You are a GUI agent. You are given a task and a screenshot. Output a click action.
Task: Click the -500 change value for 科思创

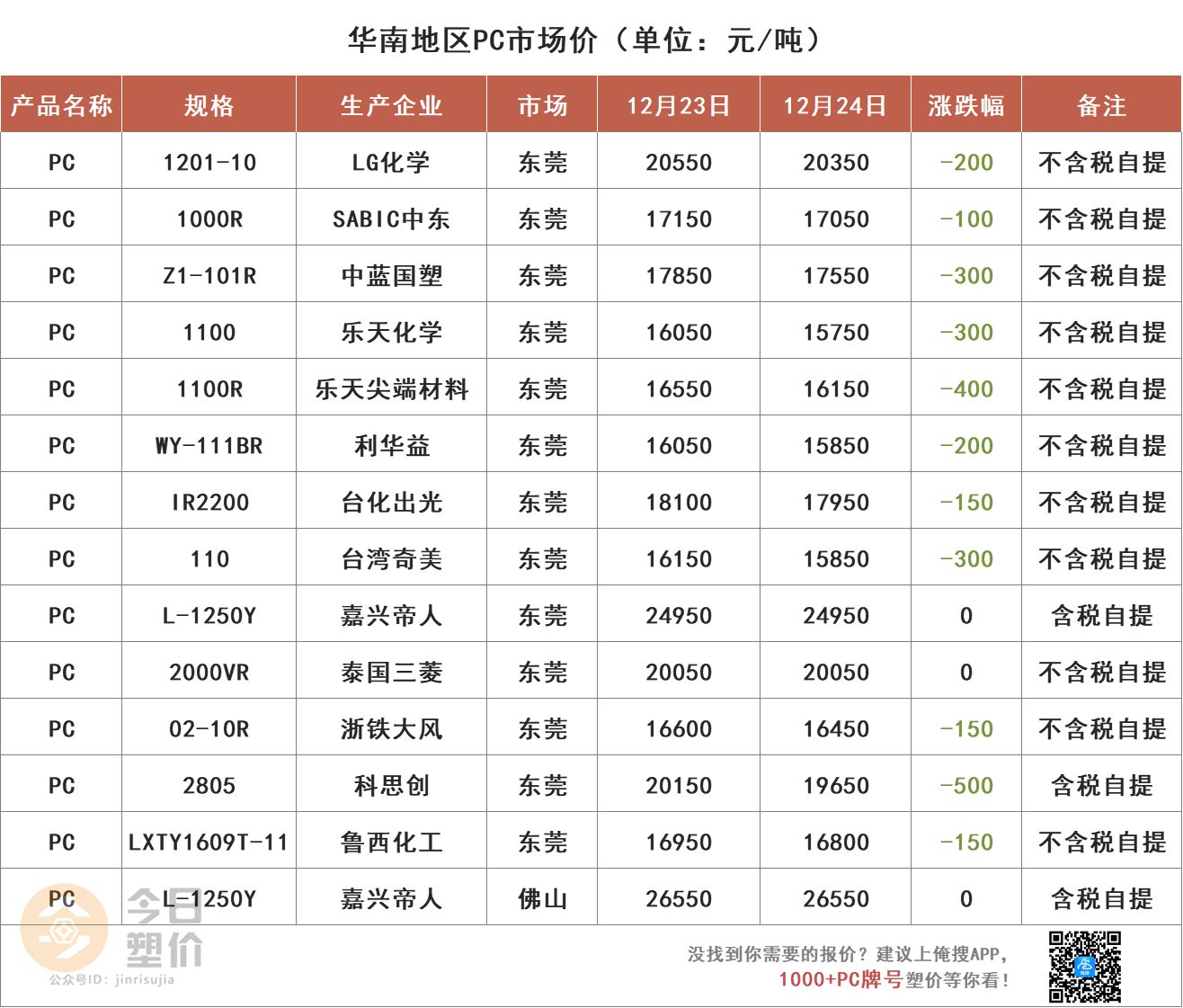click(966, 786)
